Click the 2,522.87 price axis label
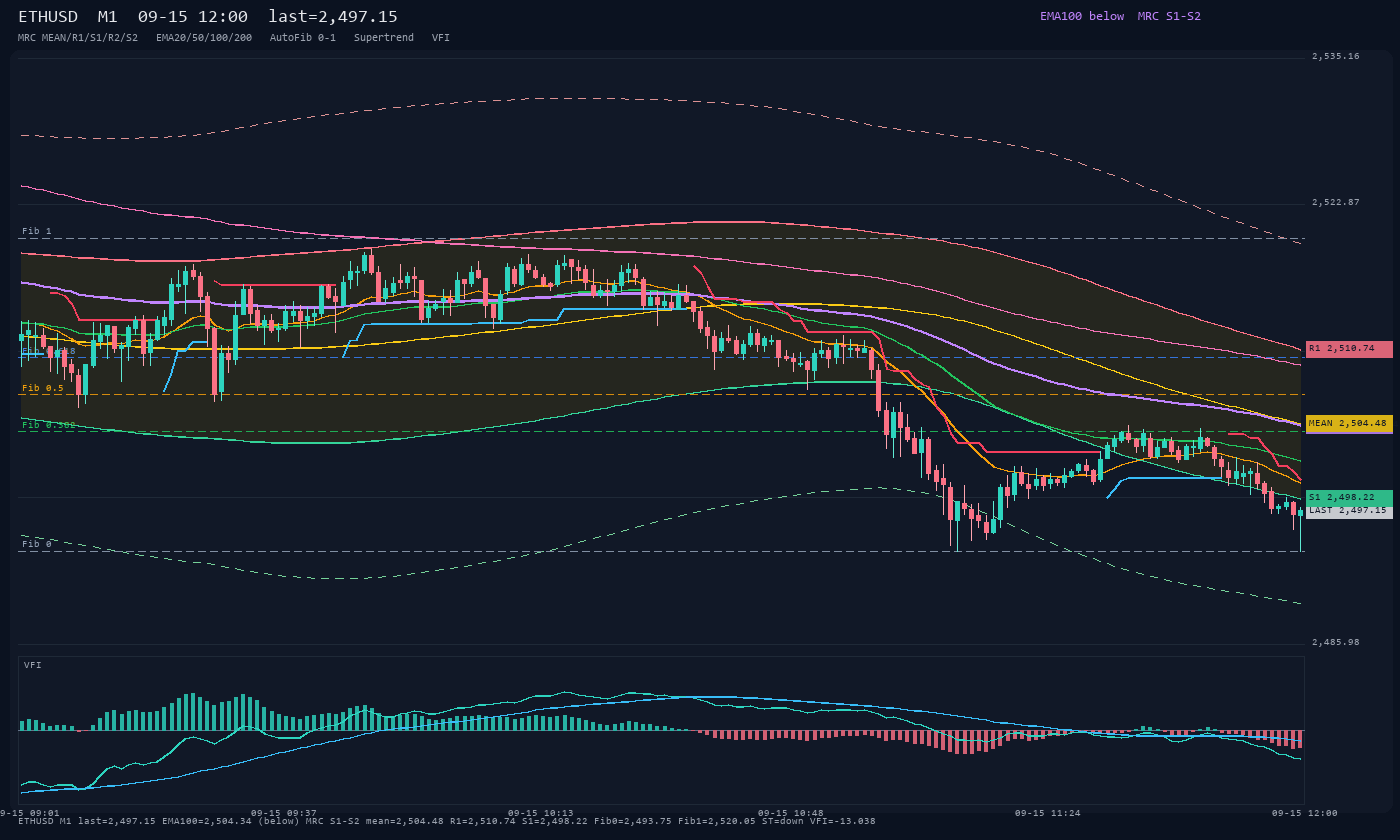Viewport: 1400px width, 840px height. pos(1336,202)
